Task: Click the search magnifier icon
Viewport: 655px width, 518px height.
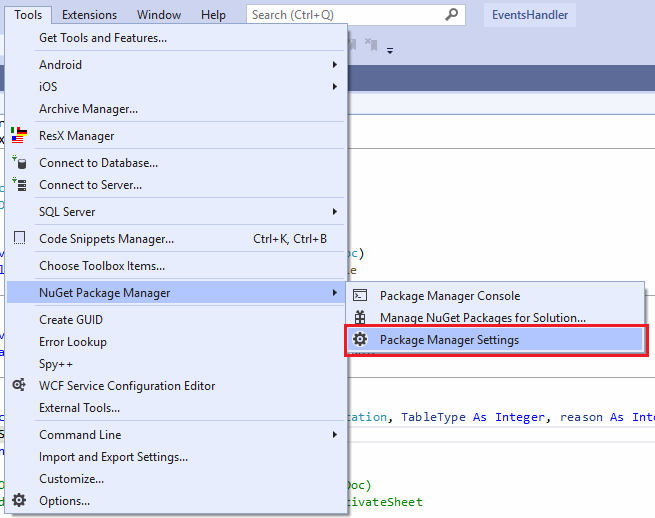Action: pyautogui.click(x=451, y=15)
